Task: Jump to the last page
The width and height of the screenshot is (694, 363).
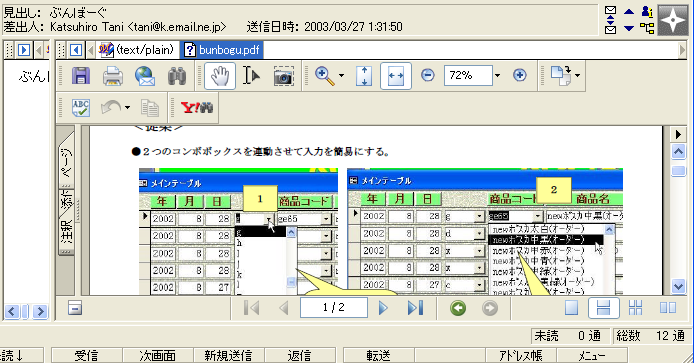Action: click(415, 308)
